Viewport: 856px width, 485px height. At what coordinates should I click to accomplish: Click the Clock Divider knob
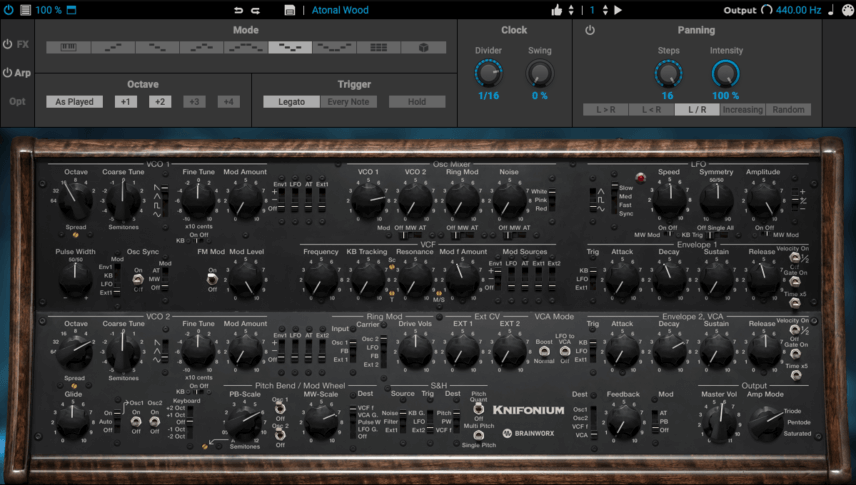pos(488,73)
